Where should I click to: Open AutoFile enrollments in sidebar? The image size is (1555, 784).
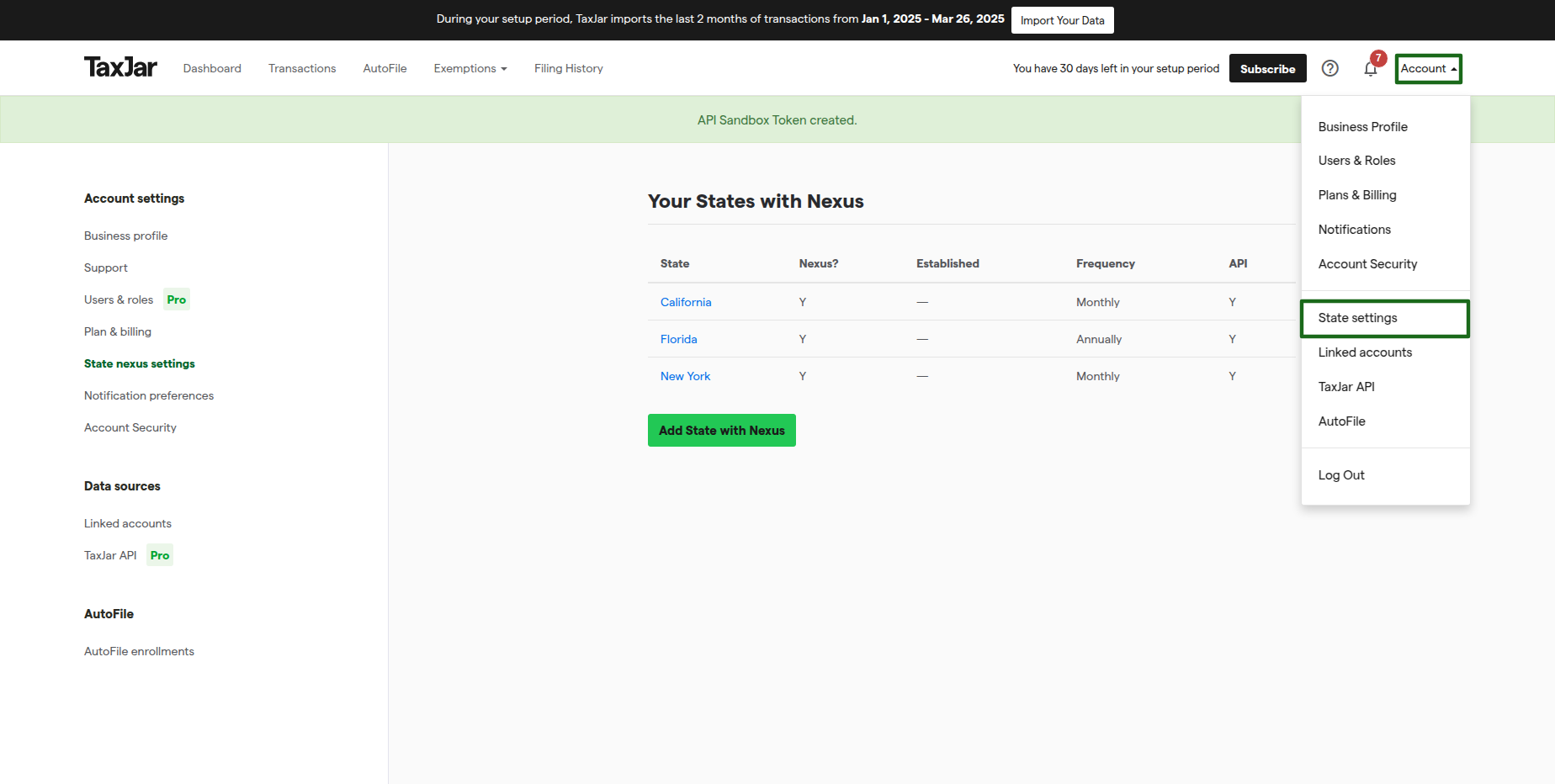click(x=139, y=651)
